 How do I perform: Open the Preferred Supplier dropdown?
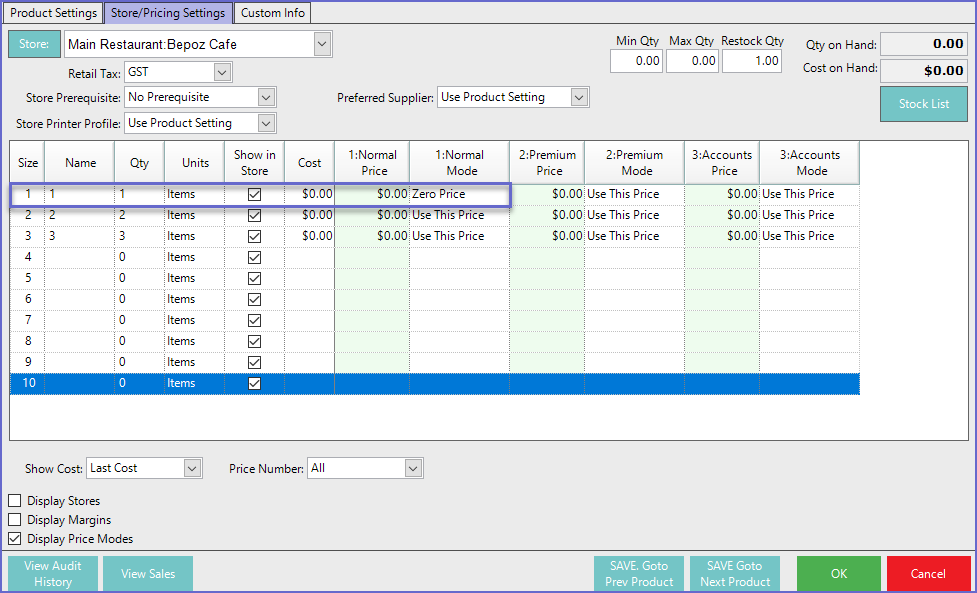(579, 97)
